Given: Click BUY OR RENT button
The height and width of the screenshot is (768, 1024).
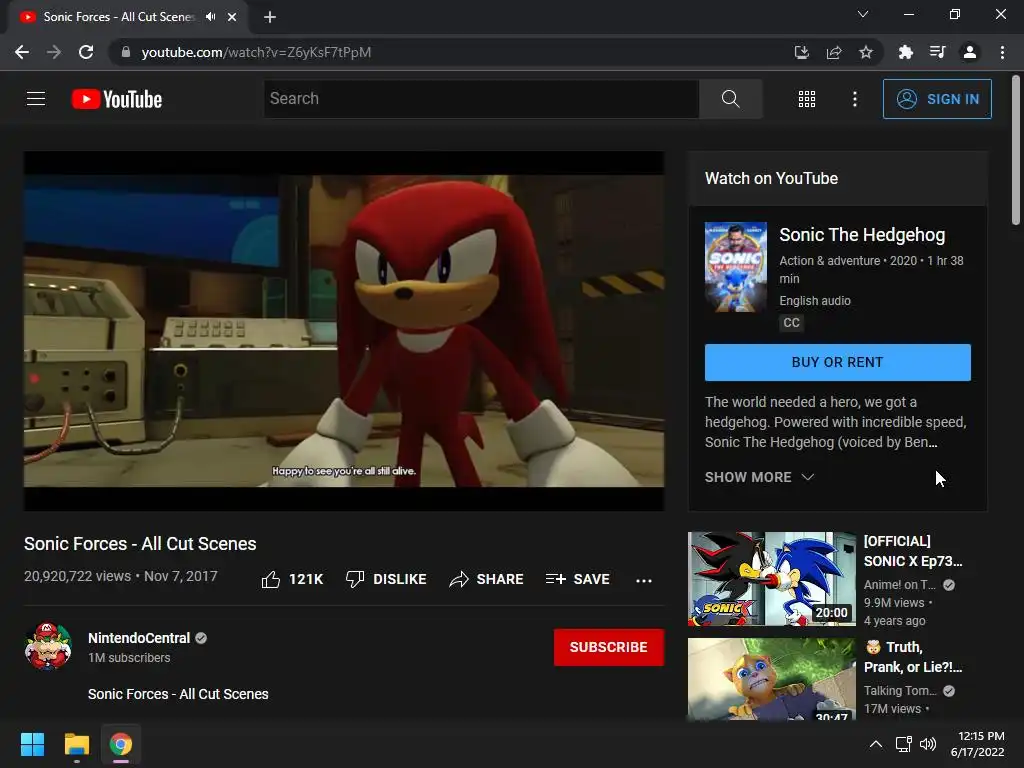Looking at the screenshot, I should pyautogui.click(x=837, y=362).
